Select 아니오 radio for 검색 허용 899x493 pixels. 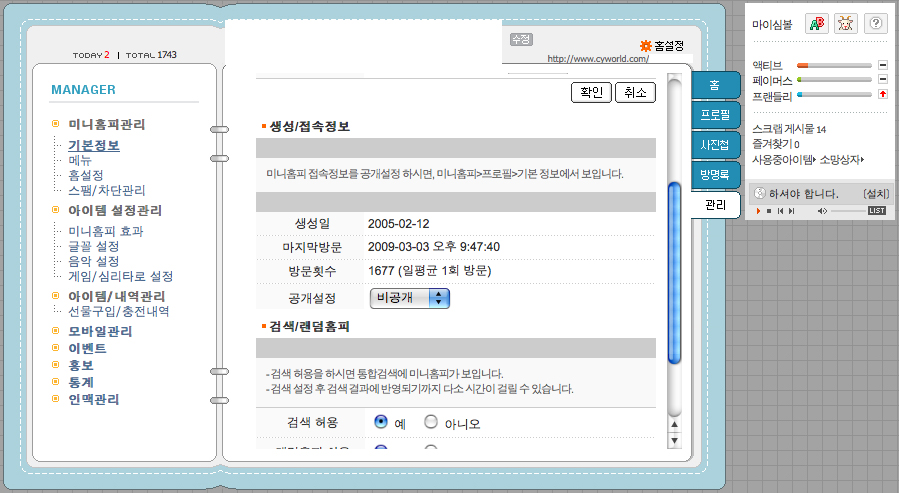coord(431,422)
